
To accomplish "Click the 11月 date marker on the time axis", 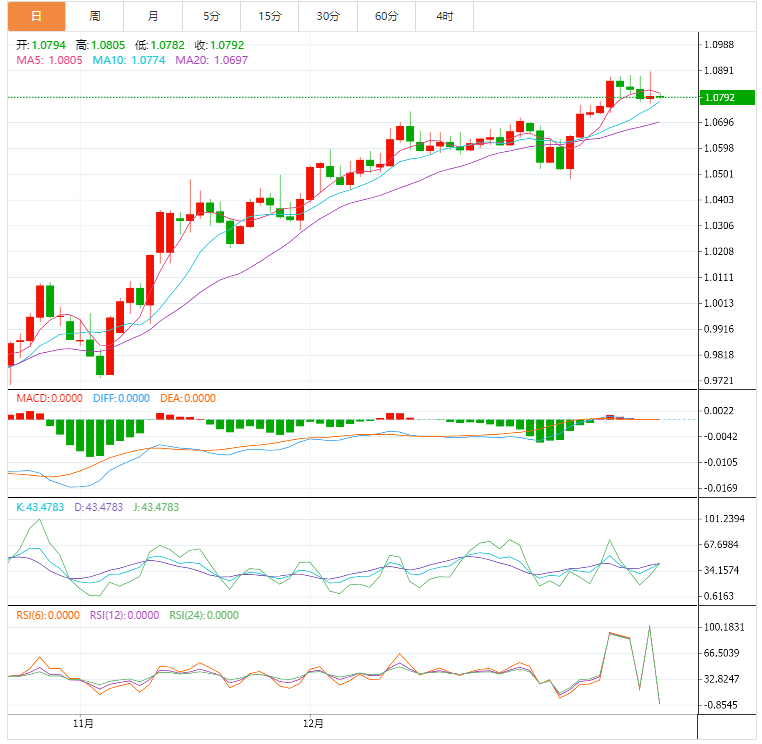I will click(84, 722).
